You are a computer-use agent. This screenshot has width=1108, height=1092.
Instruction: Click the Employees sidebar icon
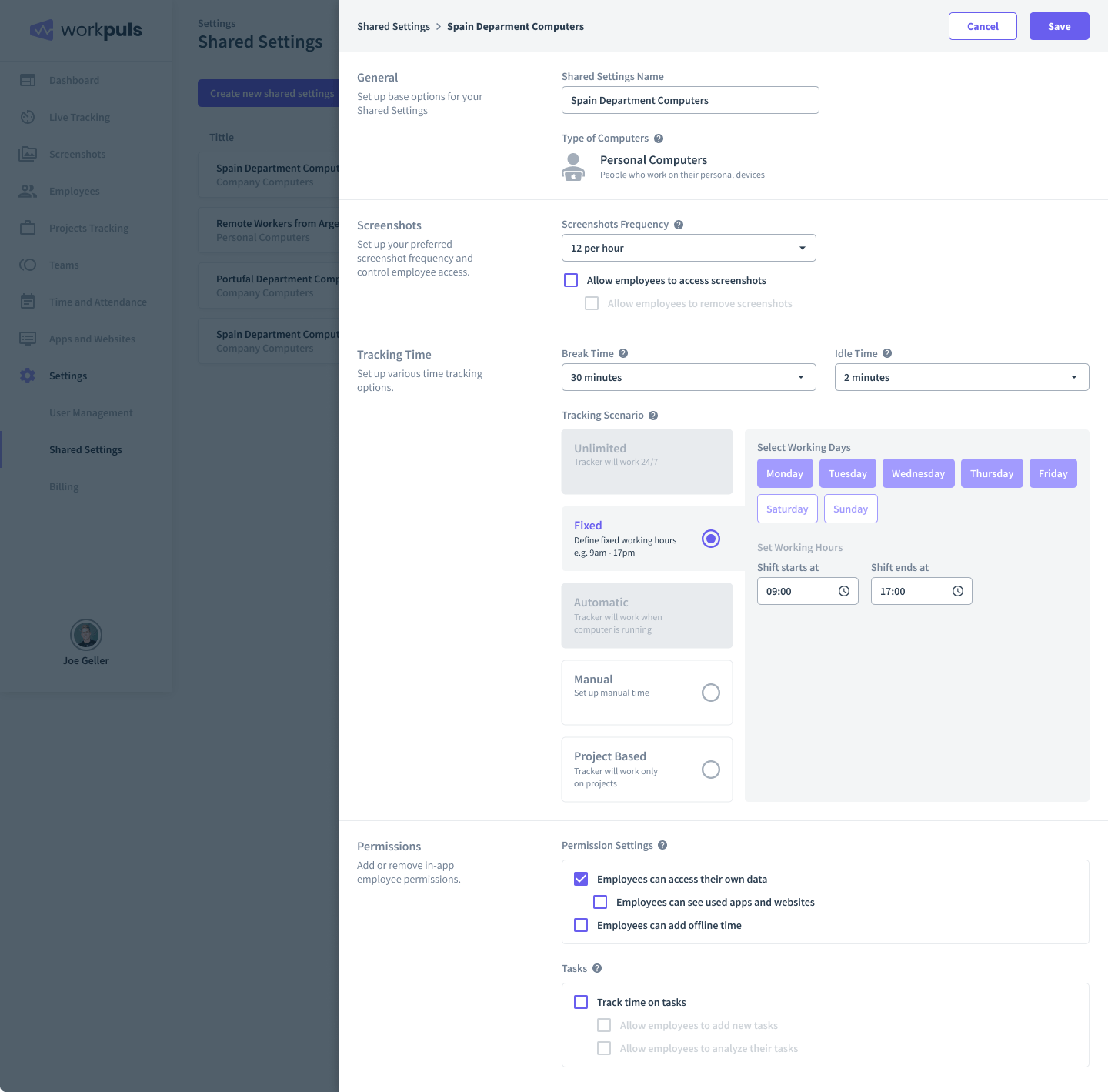click(x=28, y=191)
